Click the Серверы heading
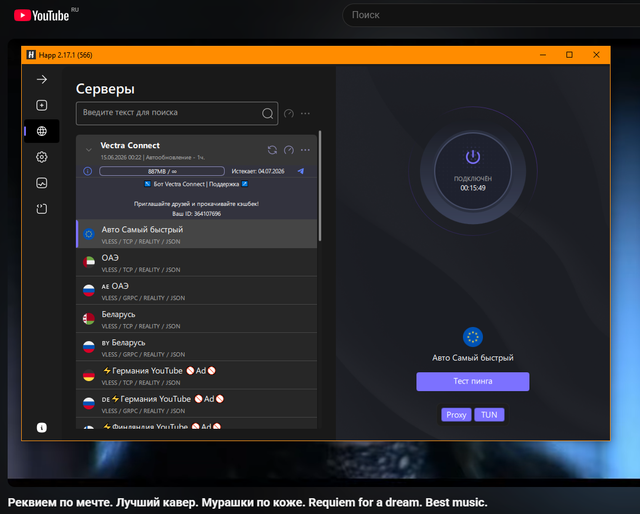640x514 pixels. [105, 89]
